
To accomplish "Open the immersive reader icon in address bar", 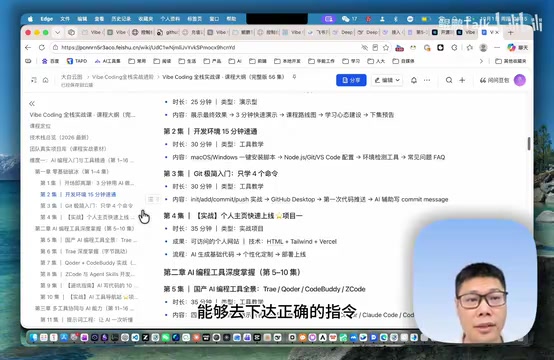I will 375,47.
